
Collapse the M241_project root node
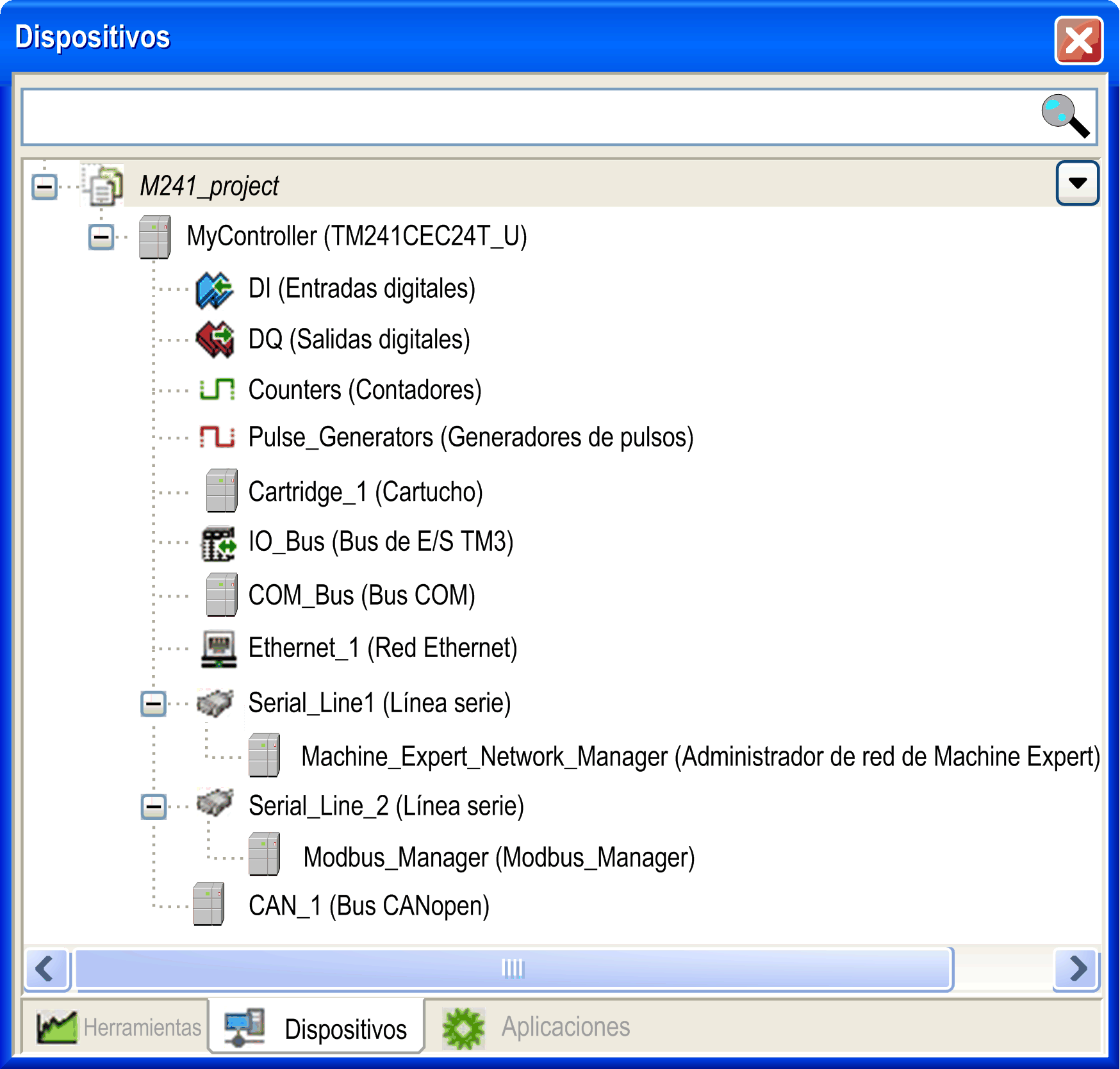click(45, 186)
